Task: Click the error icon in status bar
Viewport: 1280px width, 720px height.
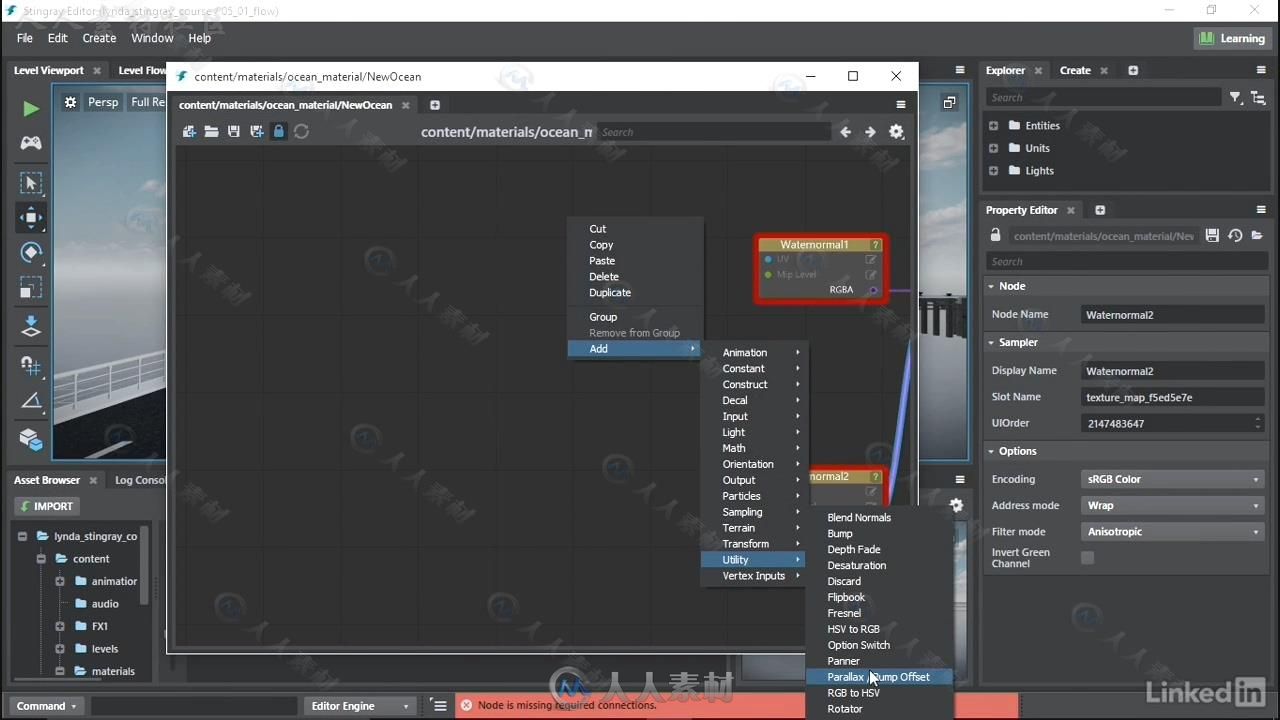Action: coord(466,705)
